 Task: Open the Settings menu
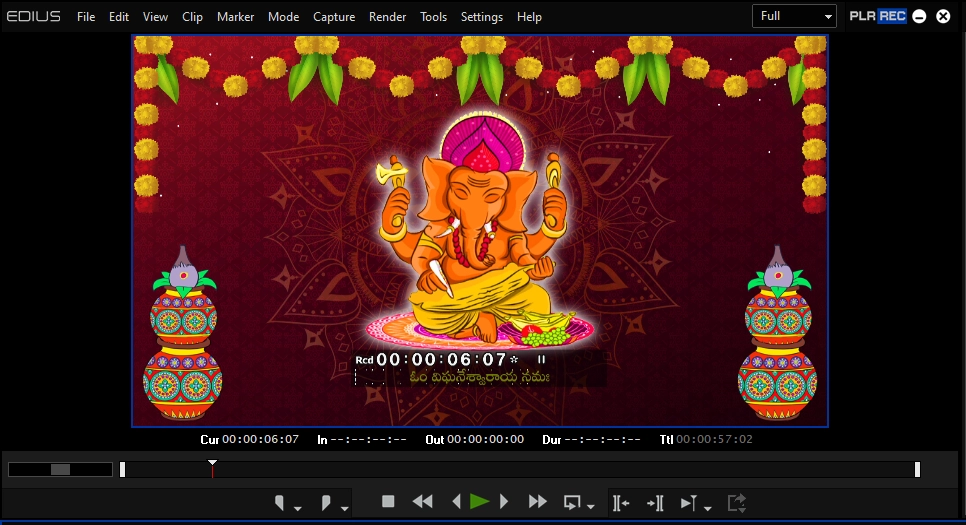(x=482, y=17)
